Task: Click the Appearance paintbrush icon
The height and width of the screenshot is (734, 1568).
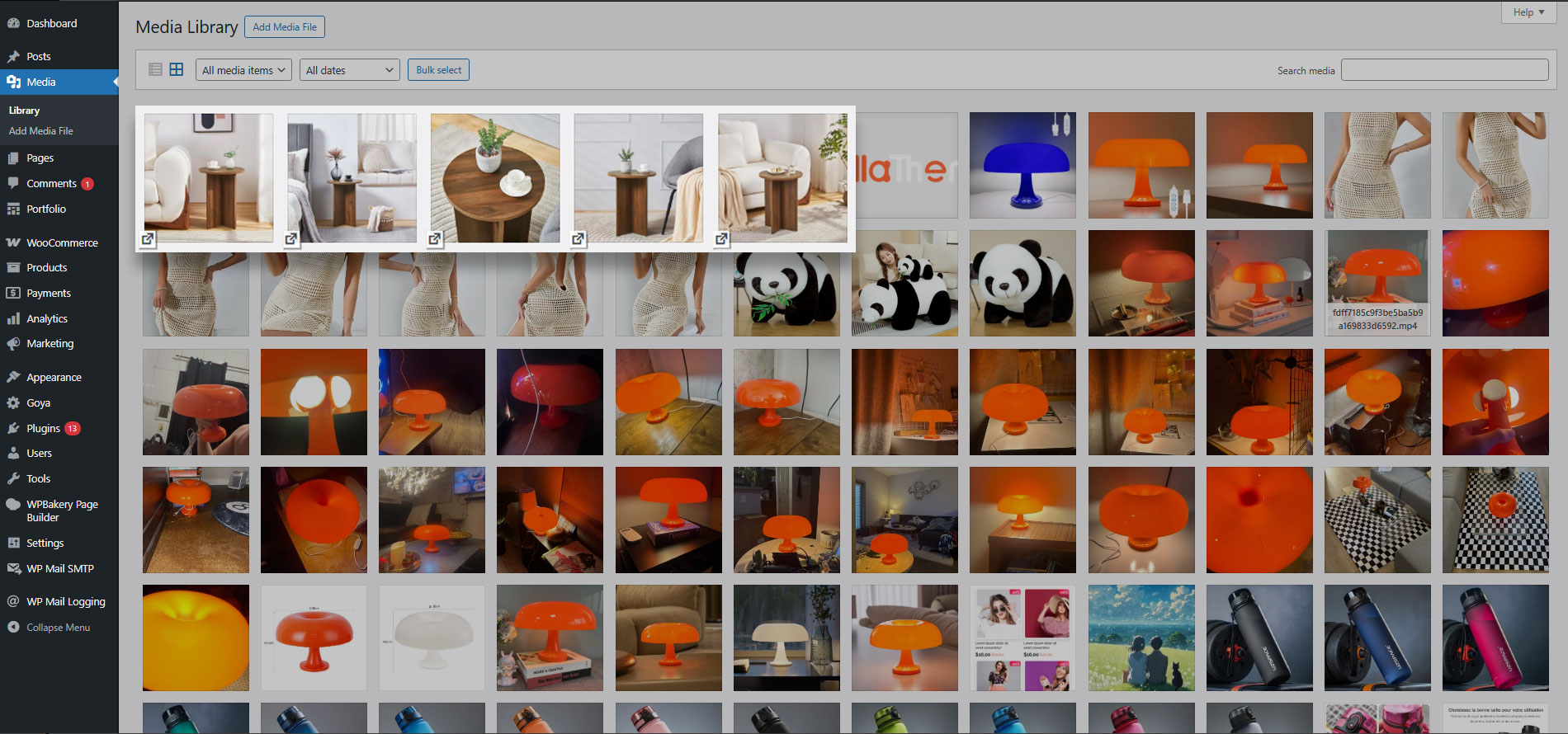Action: (x=13, y=377)
